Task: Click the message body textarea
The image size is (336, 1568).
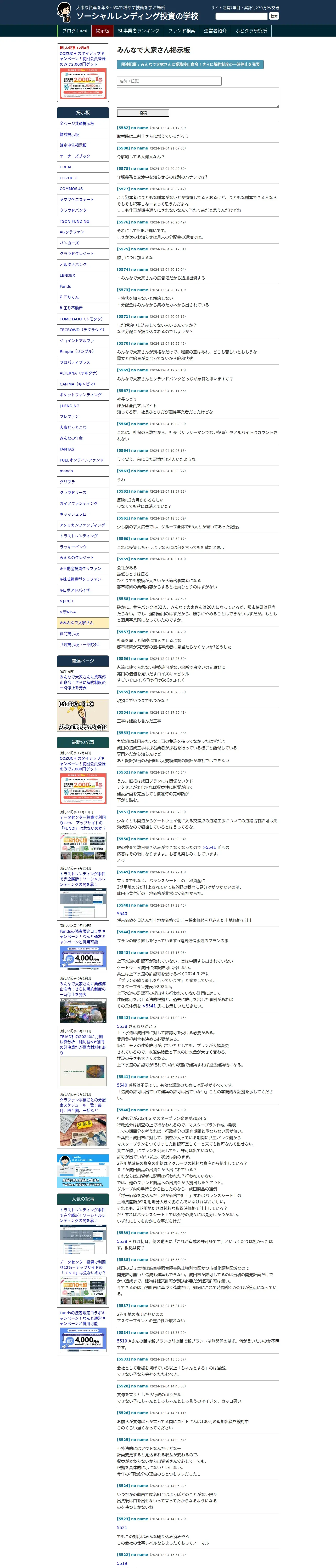Action: 198,97
